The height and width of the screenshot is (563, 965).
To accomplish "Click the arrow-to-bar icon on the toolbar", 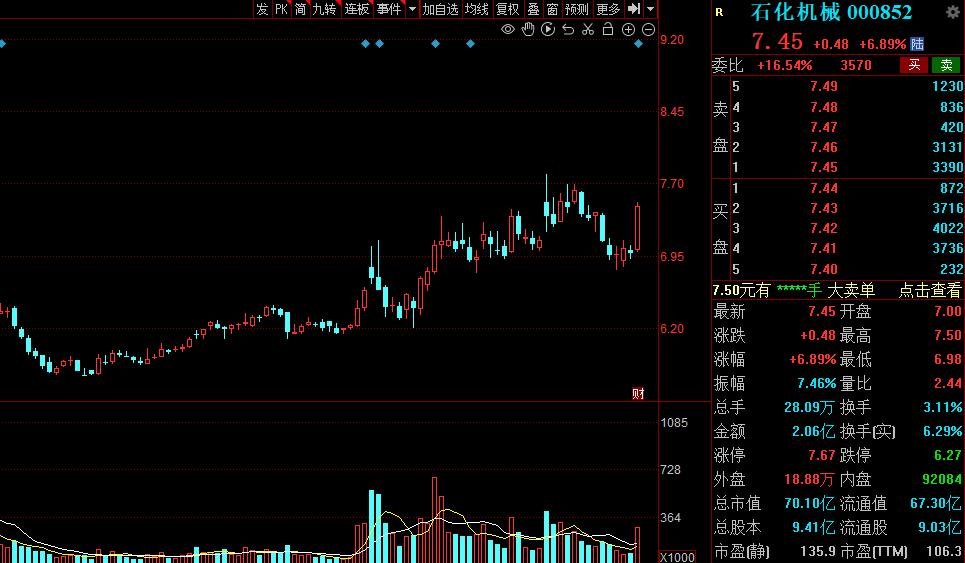I will coord(634,9).
